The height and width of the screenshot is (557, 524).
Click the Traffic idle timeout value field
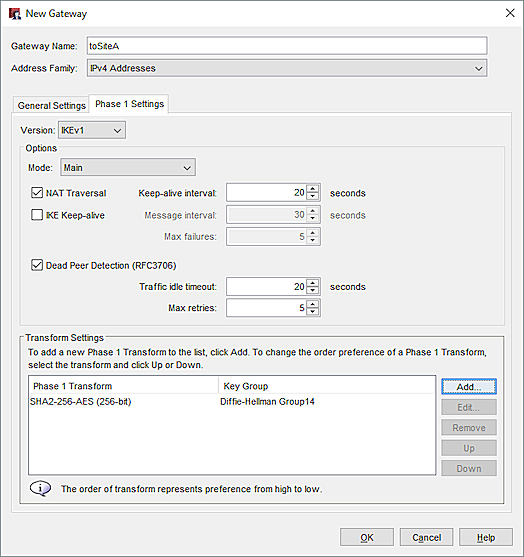click(x=266, y=287)
